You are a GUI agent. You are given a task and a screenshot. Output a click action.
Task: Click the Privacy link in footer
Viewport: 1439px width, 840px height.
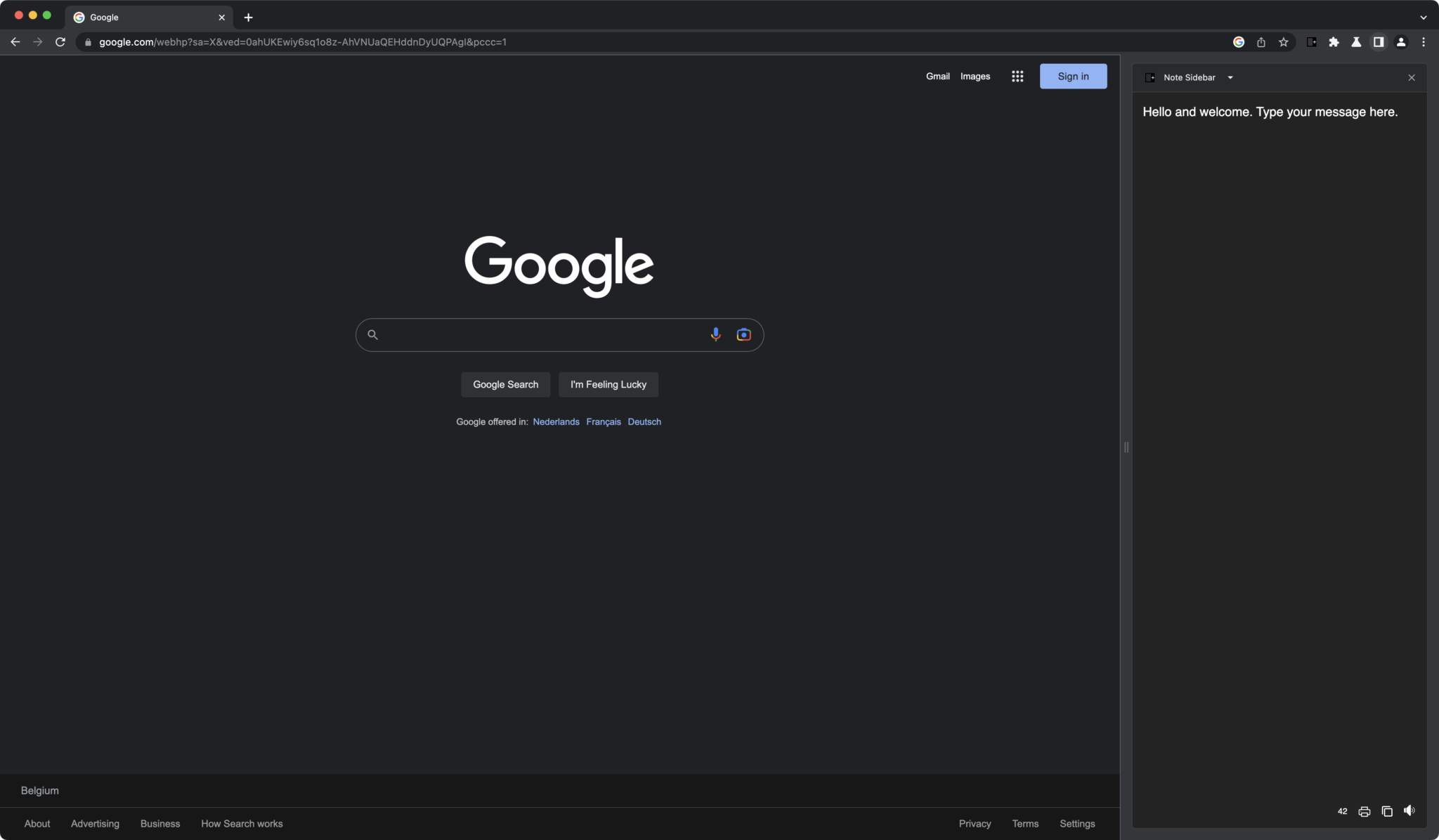(975, 823)
